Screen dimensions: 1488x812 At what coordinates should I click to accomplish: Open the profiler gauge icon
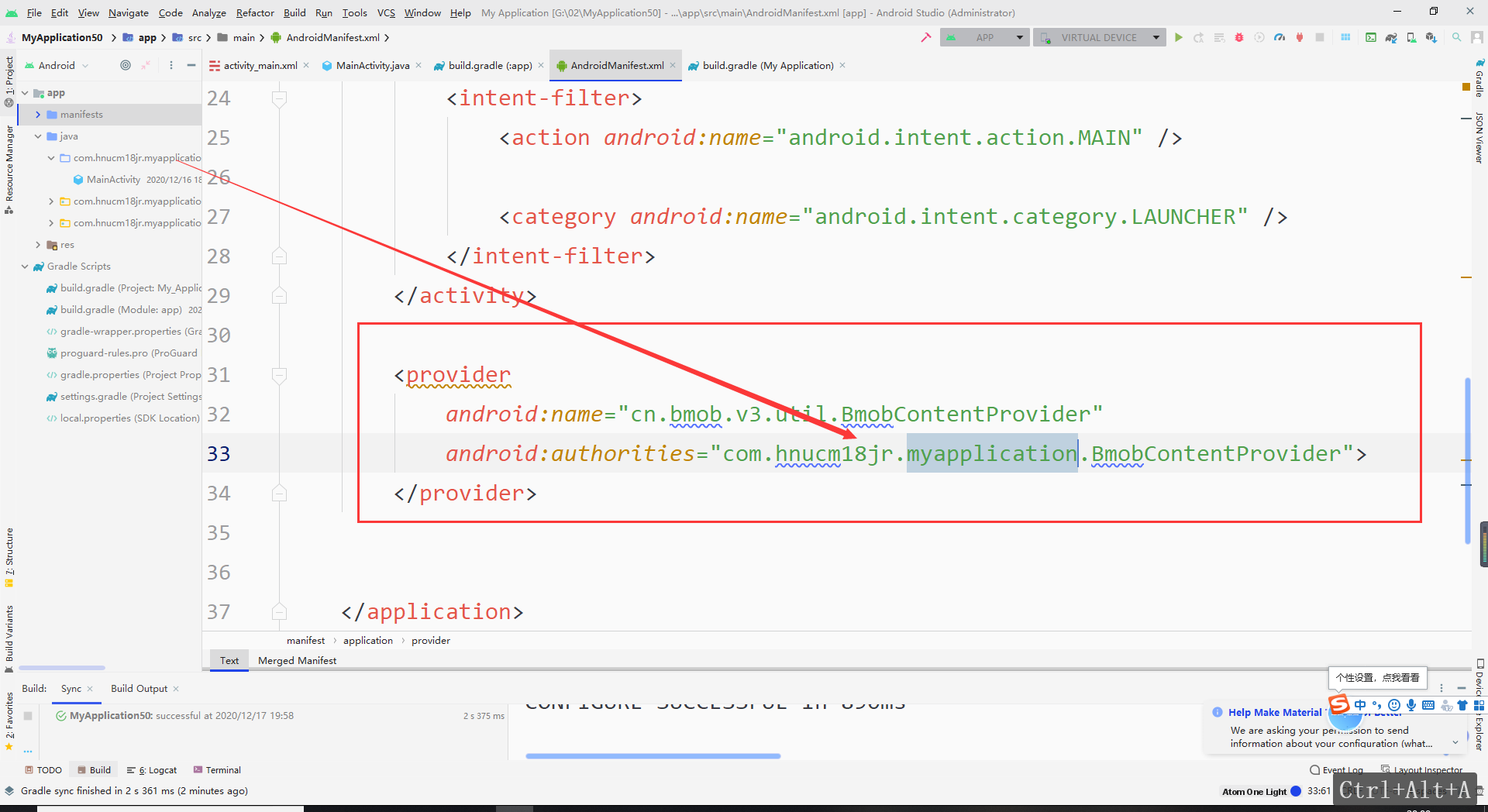1280,37
